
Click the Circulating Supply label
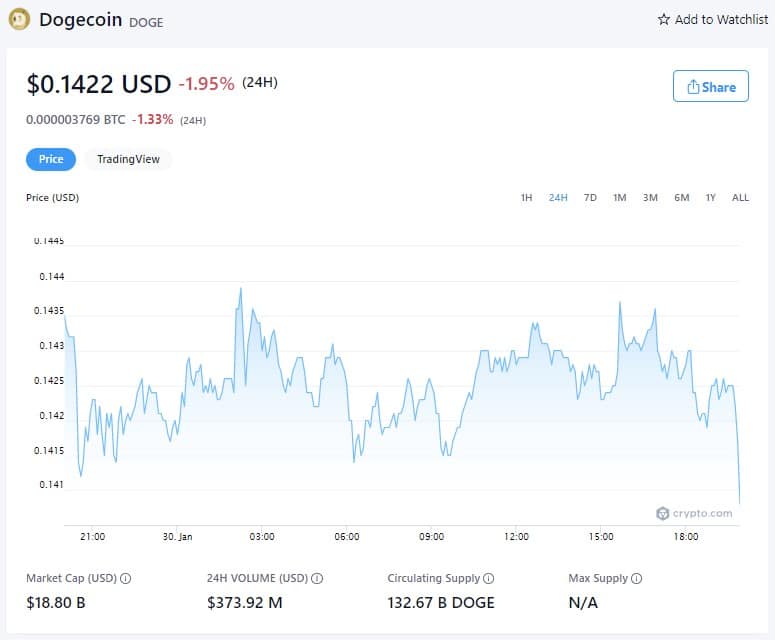coord(433,578)
